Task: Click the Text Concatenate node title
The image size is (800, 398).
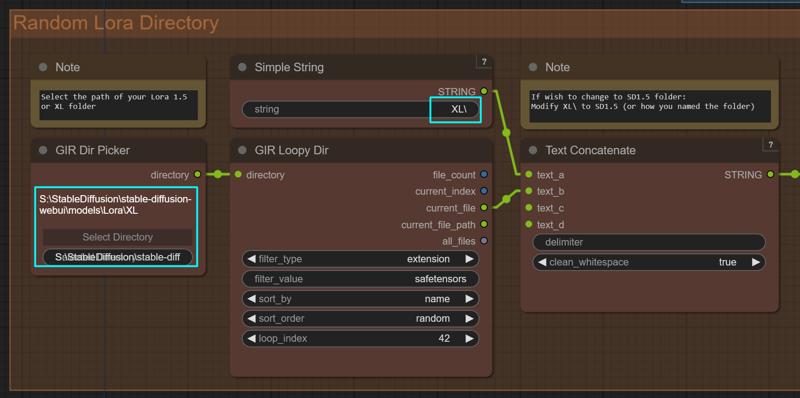Action: pos(590,151)
